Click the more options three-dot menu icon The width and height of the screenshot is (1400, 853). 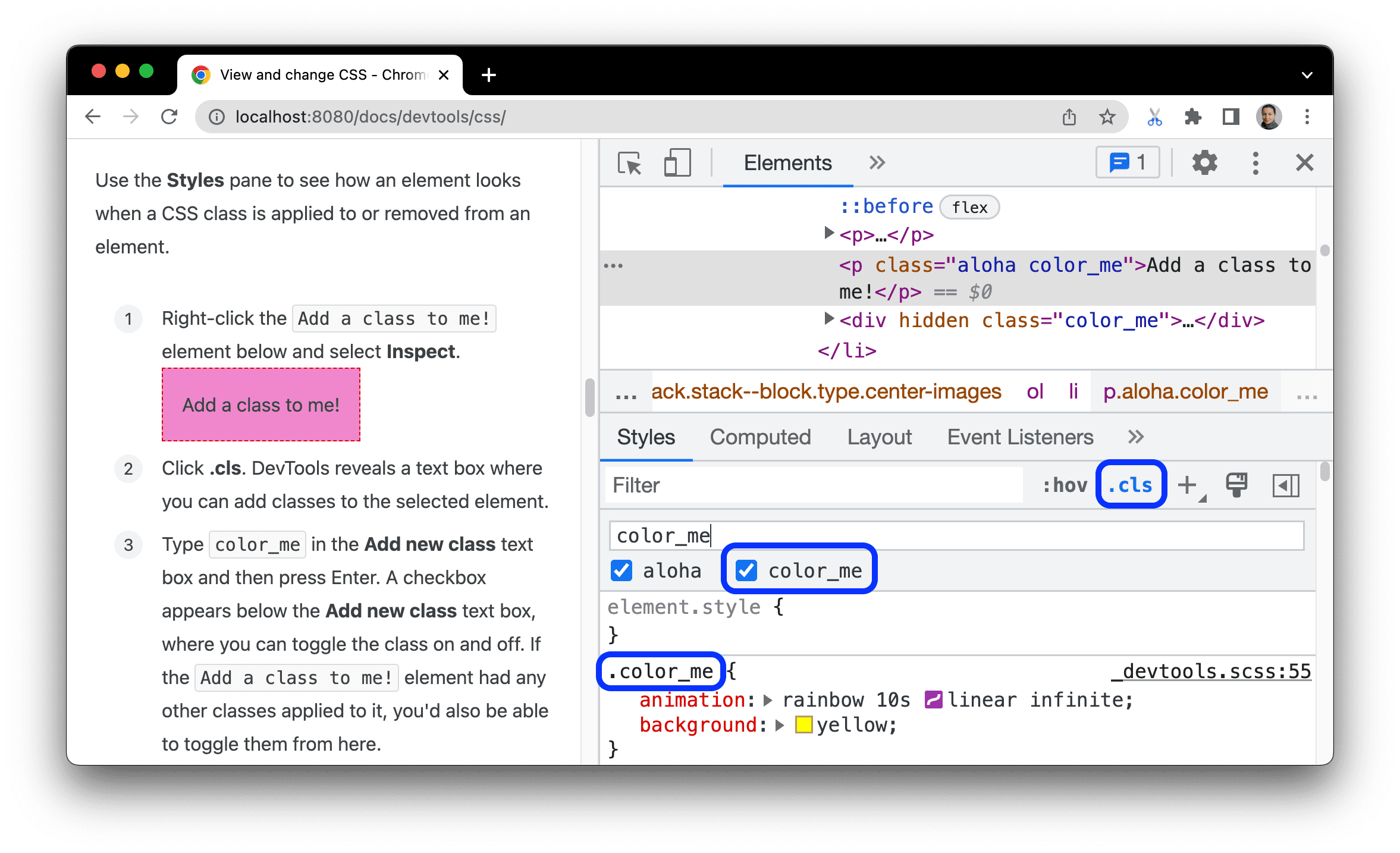[1255, 163]
